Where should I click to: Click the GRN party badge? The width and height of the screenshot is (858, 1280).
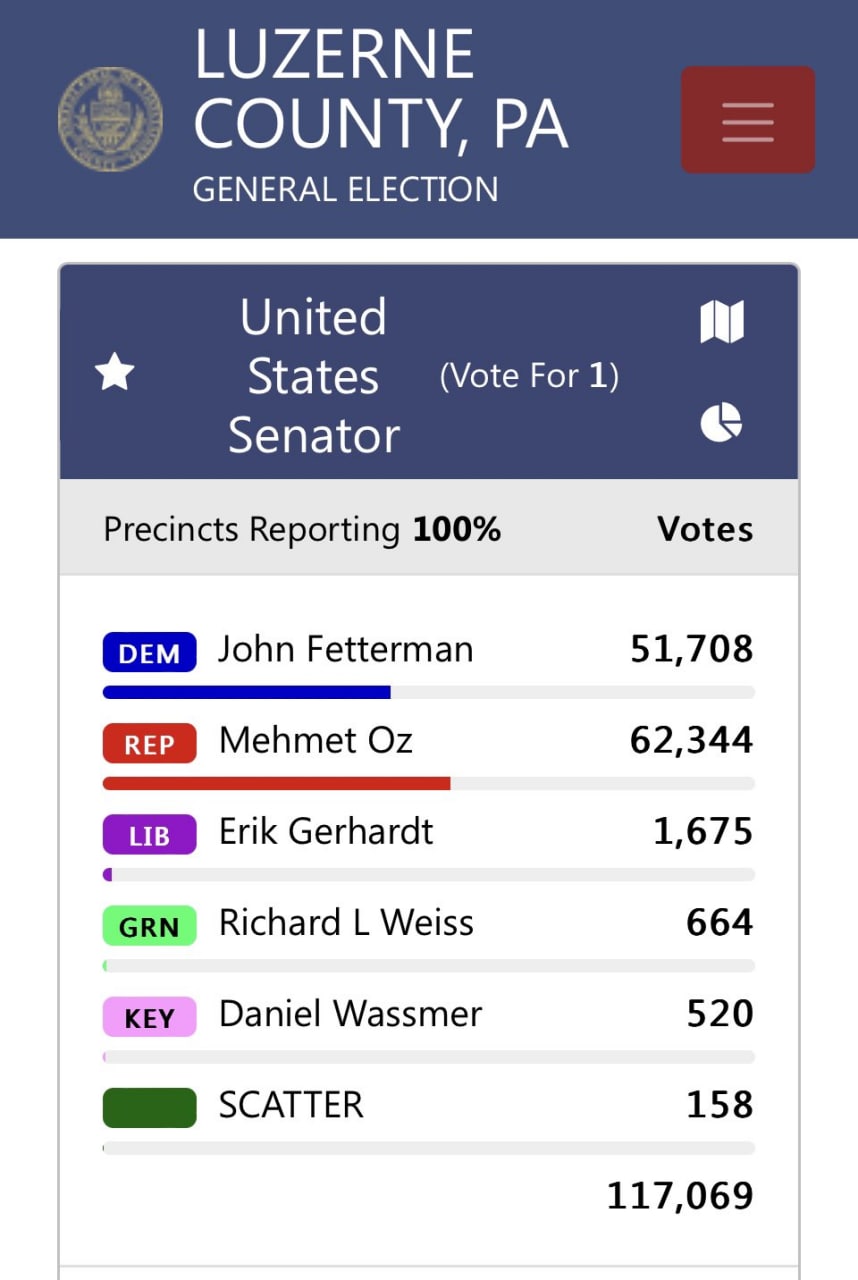[149, 925]
